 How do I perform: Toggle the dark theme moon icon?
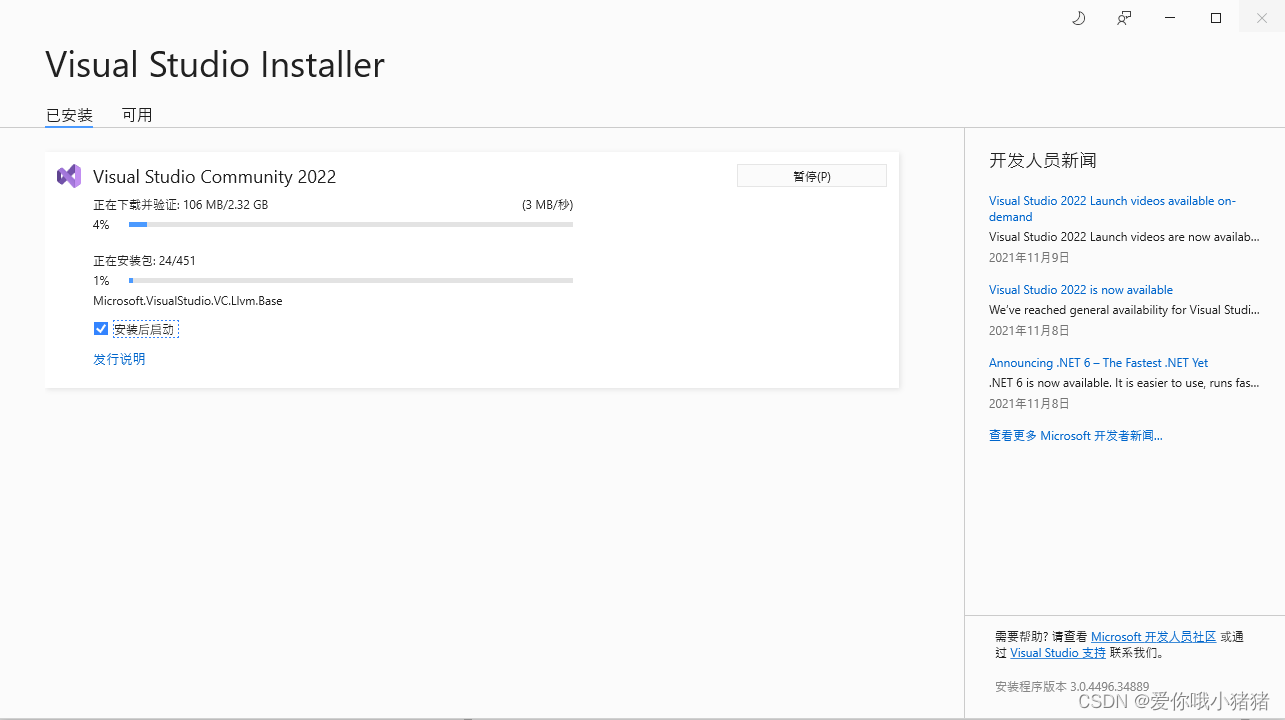[x=1078, y=18]
